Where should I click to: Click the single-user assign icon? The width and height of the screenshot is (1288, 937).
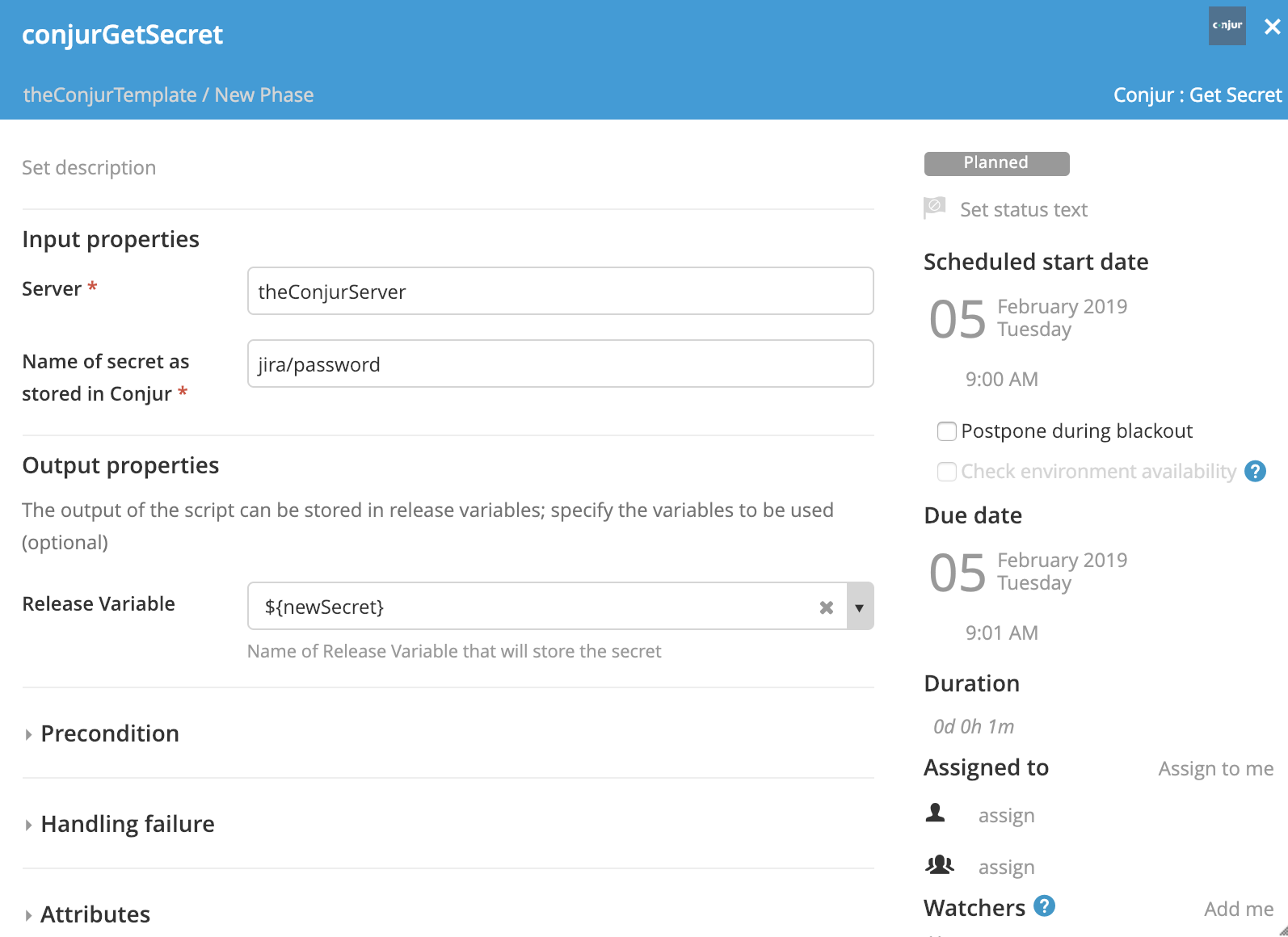click(936, 813)
